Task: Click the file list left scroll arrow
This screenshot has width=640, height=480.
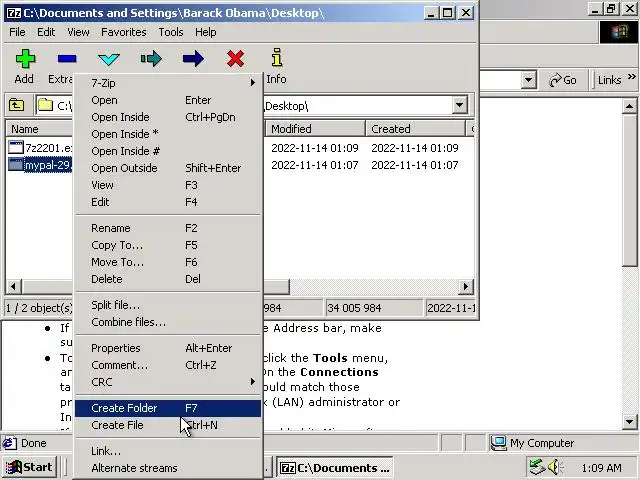Action: point(14,287)
